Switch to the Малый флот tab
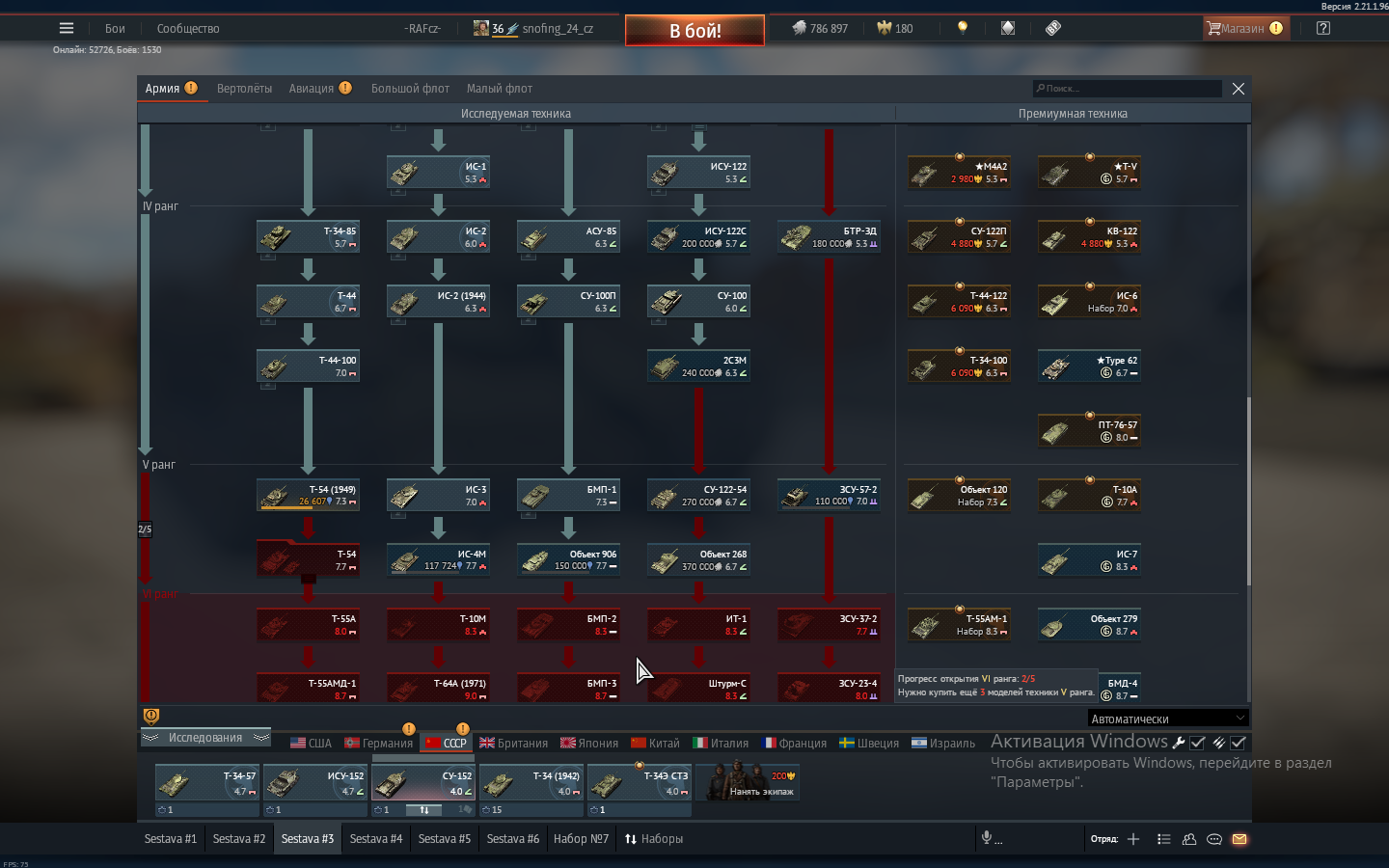Image resolution: width=1389 pixels, height=868 pixels. point(500,89)
